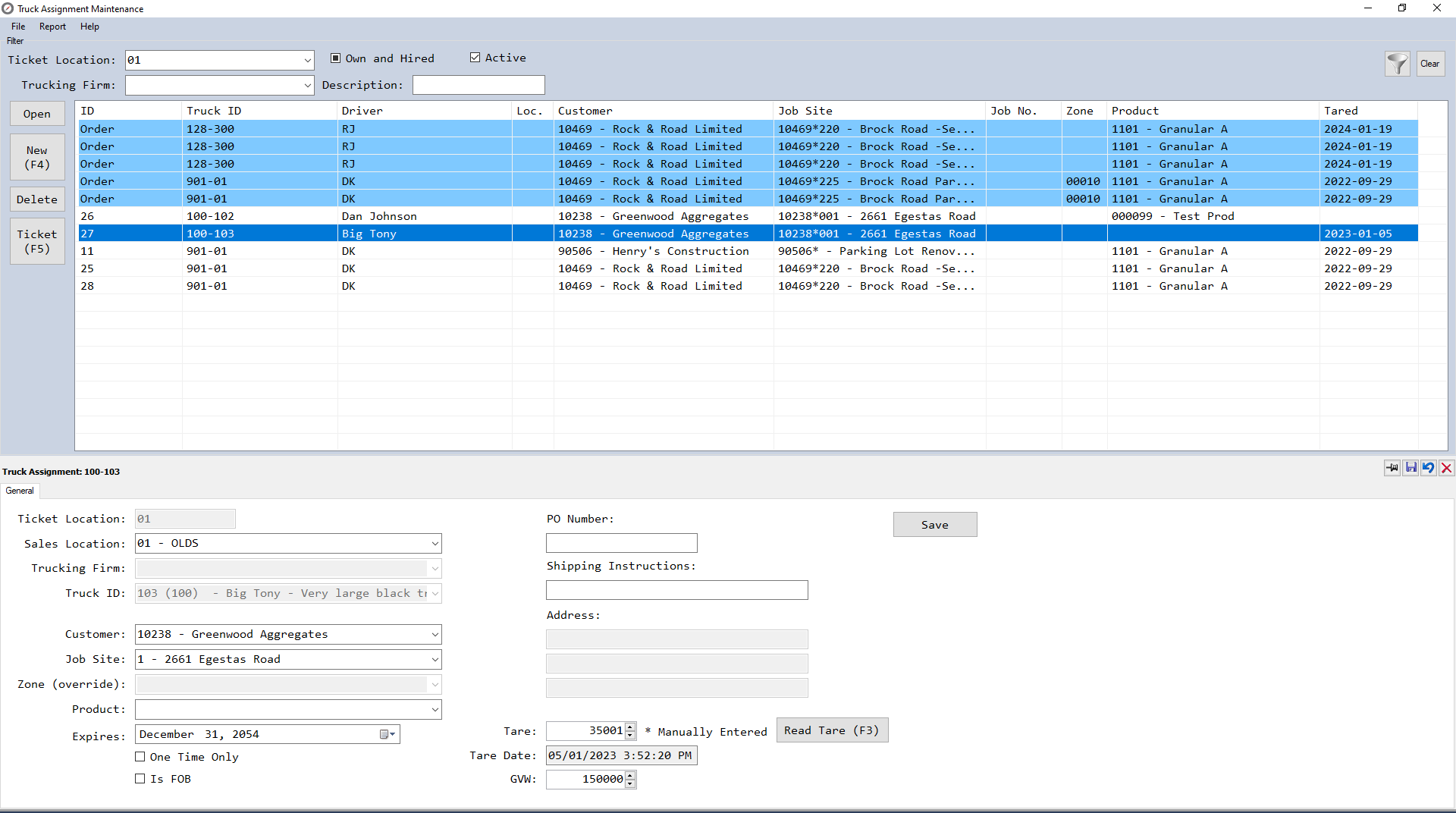Check the Is FOB option

[x=140, y=779]
